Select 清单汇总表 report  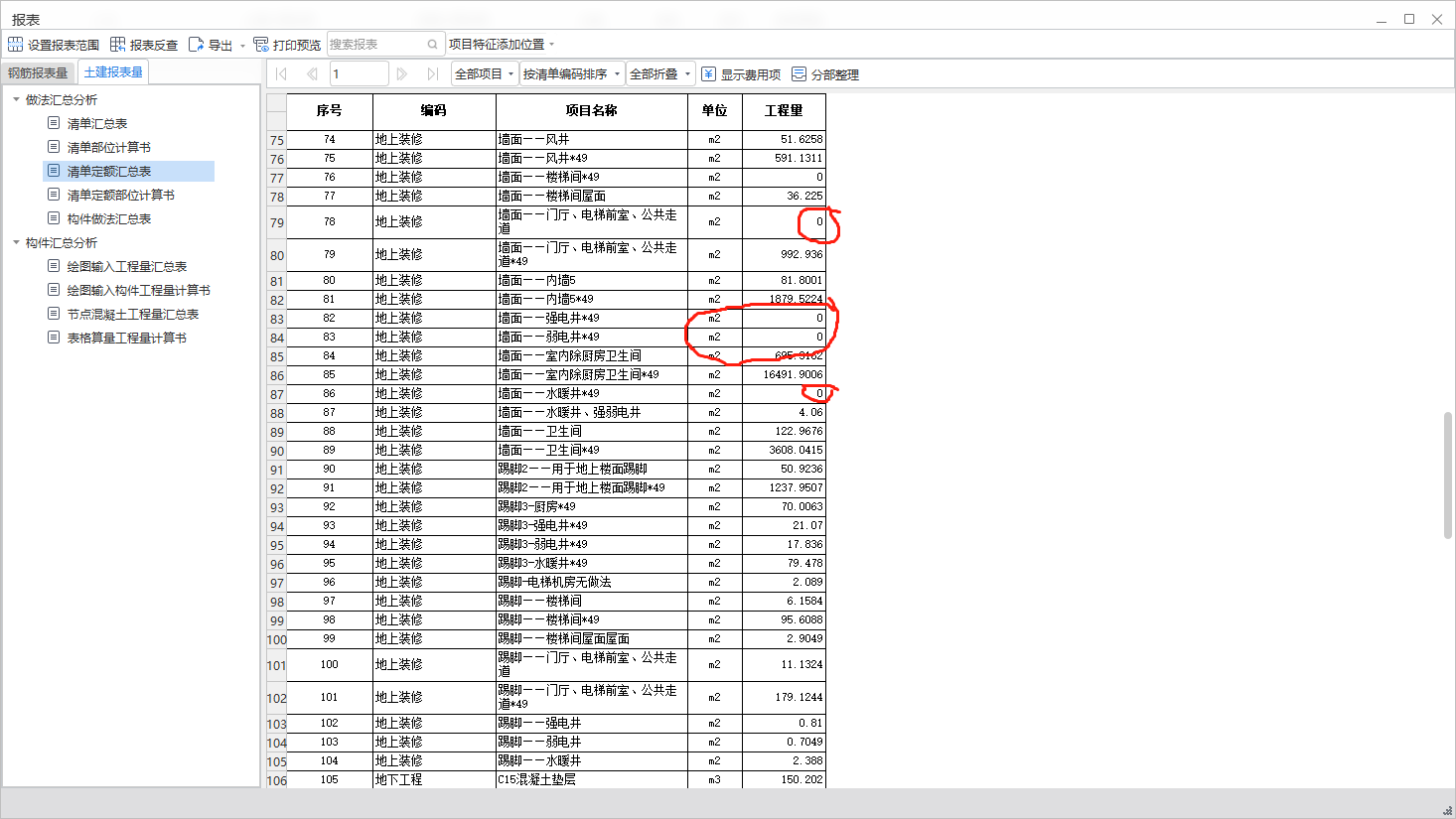(x=97, y=123)
